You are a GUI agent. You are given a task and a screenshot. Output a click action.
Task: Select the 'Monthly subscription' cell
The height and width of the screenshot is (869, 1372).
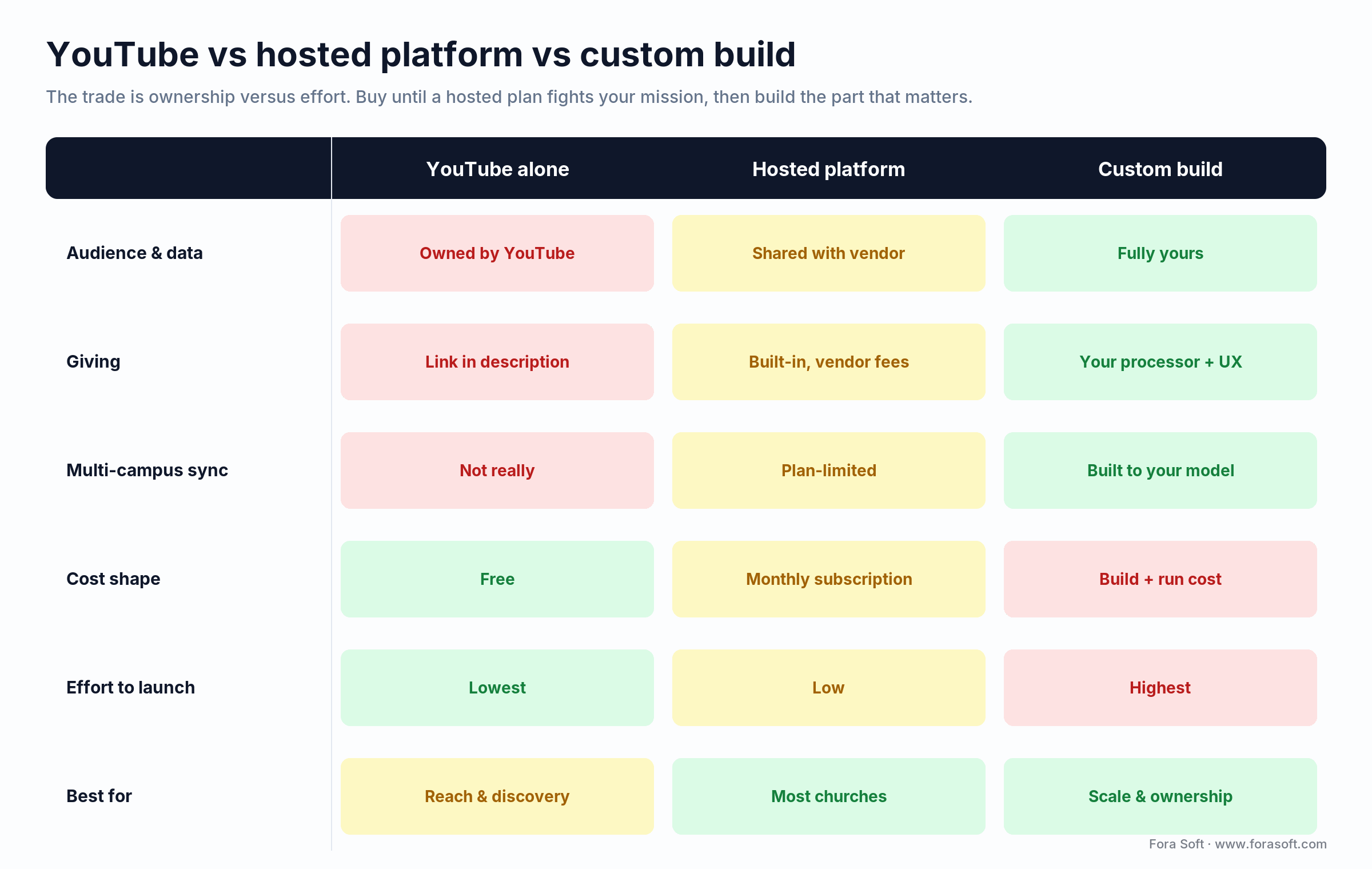[x=829, y=579]
